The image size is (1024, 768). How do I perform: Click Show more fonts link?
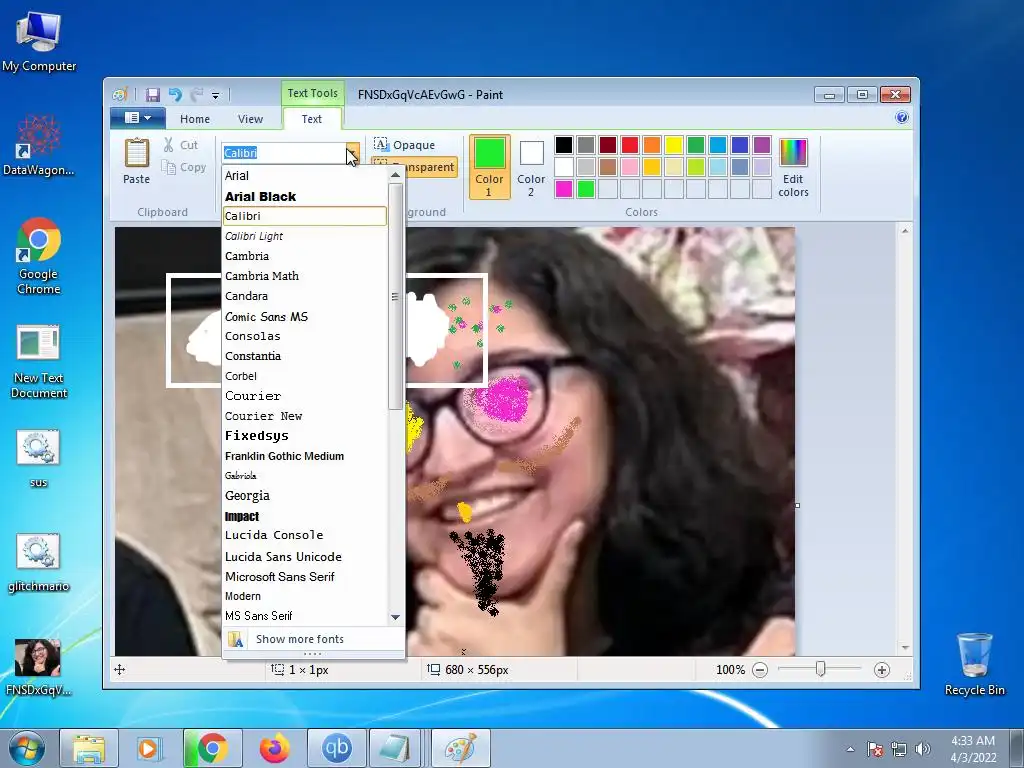point(313,639)
